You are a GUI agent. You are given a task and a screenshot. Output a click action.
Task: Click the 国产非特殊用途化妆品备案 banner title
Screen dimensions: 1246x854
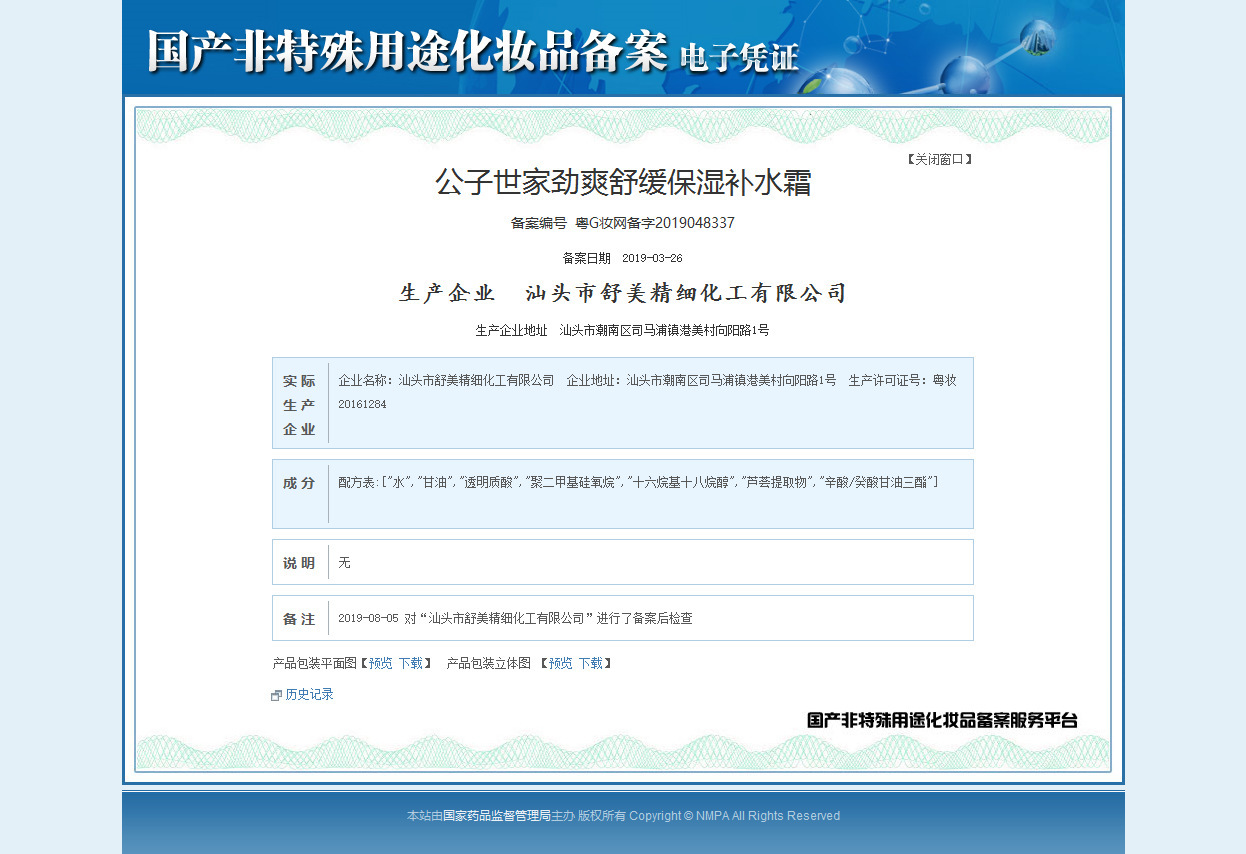tap(407, 51)
